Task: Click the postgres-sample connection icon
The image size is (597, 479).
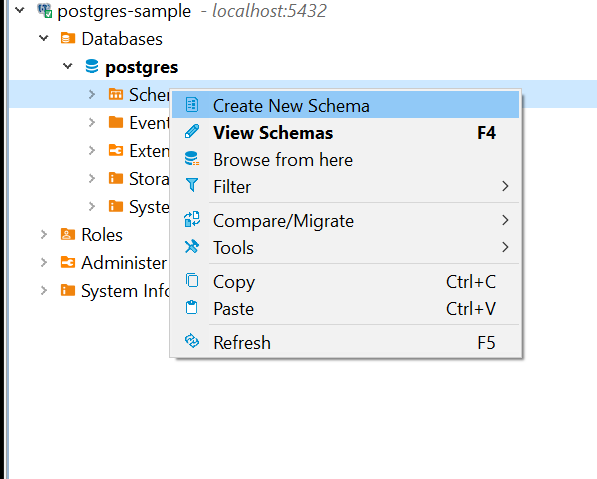Action: point(45,11)
